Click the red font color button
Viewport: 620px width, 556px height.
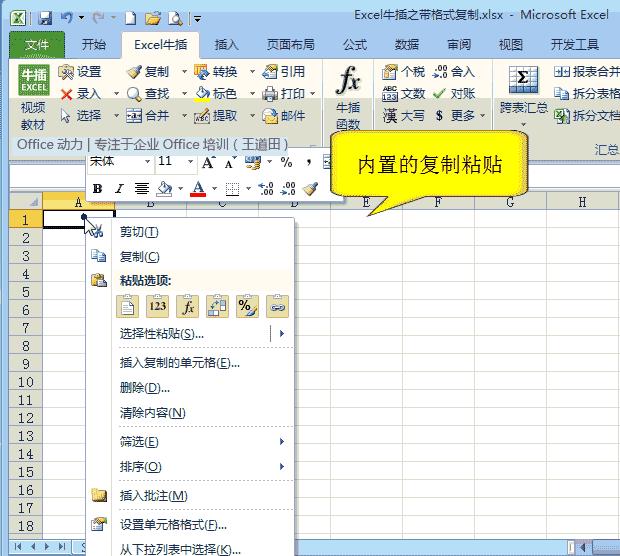click(x=198, y=189)
